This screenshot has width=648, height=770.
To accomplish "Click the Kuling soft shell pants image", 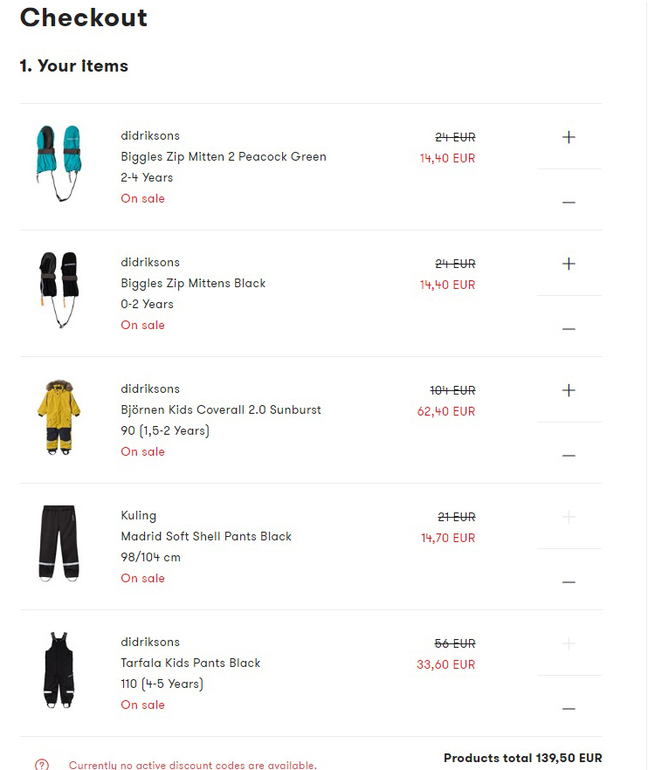I will 58,543.
